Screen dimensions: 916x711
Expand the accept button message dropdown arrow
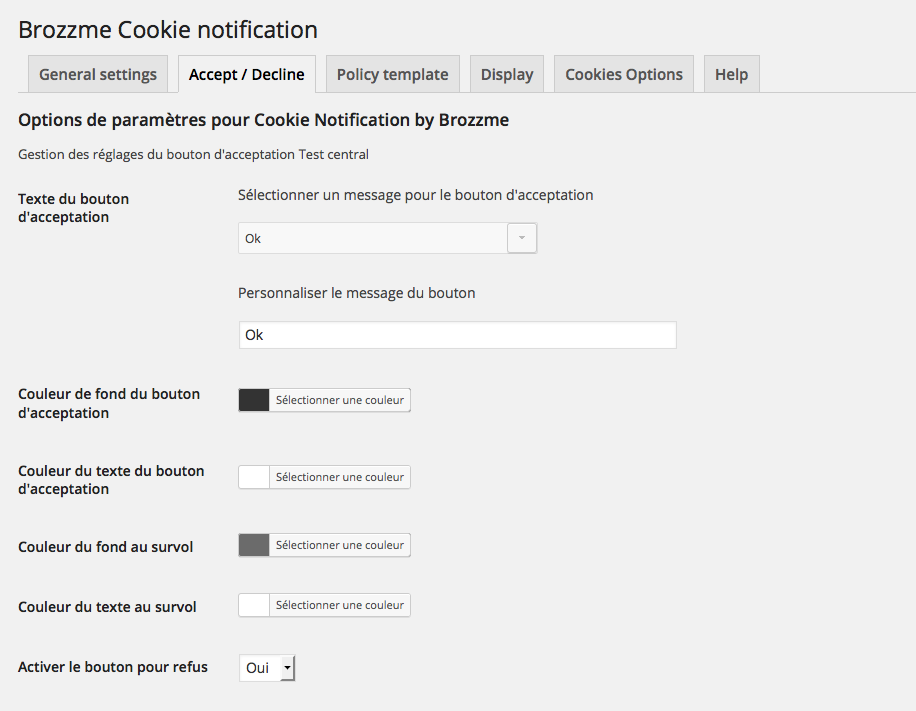(522, 239)
